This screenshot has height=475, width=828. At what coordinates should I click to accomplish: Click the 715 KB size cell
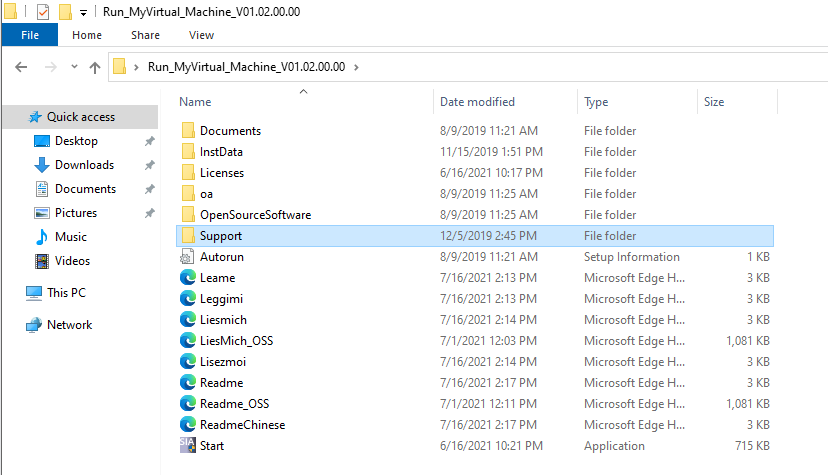coord(752,446)
